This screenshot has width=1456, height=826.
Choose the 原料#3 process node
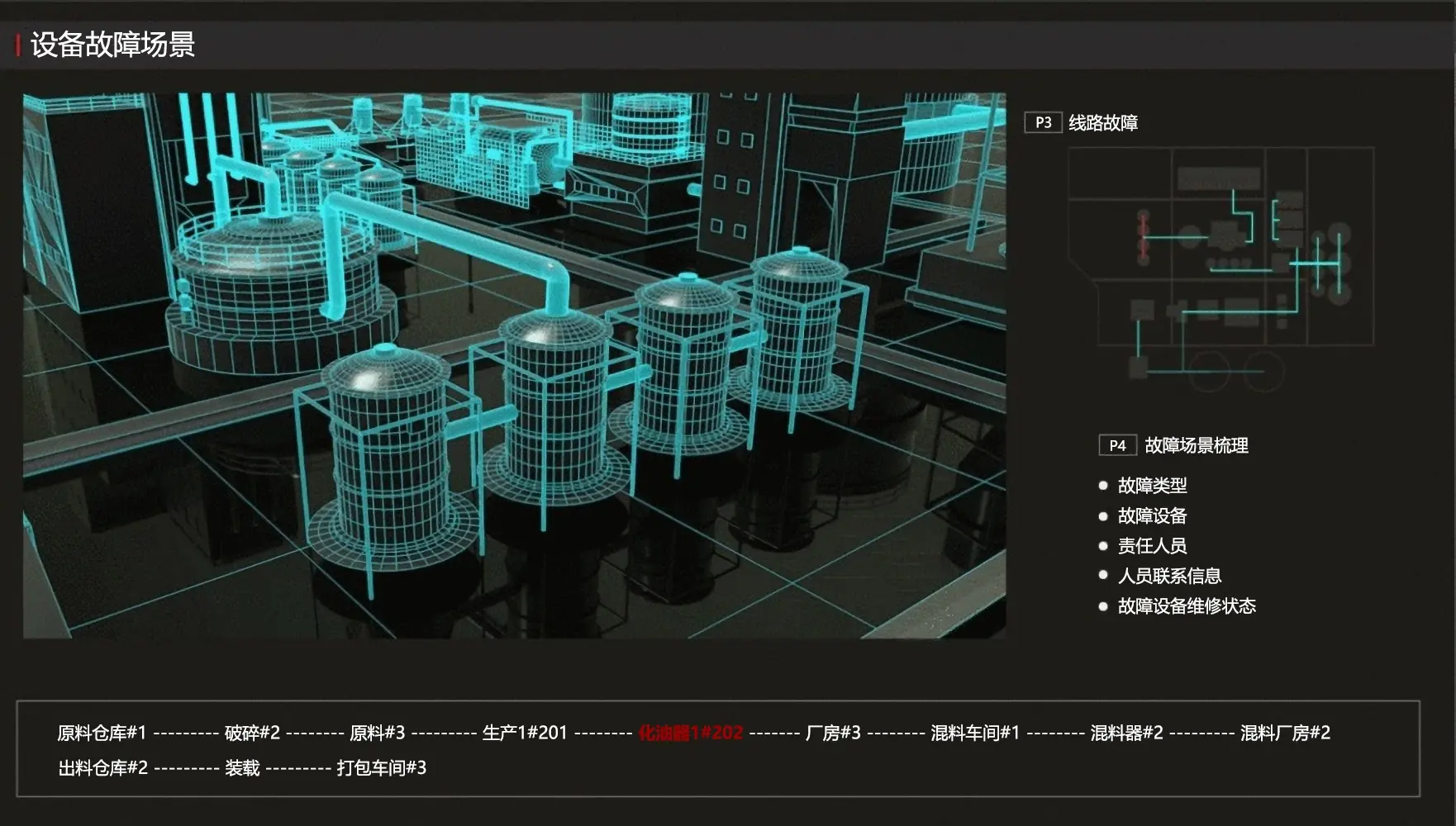click(377, 733)
